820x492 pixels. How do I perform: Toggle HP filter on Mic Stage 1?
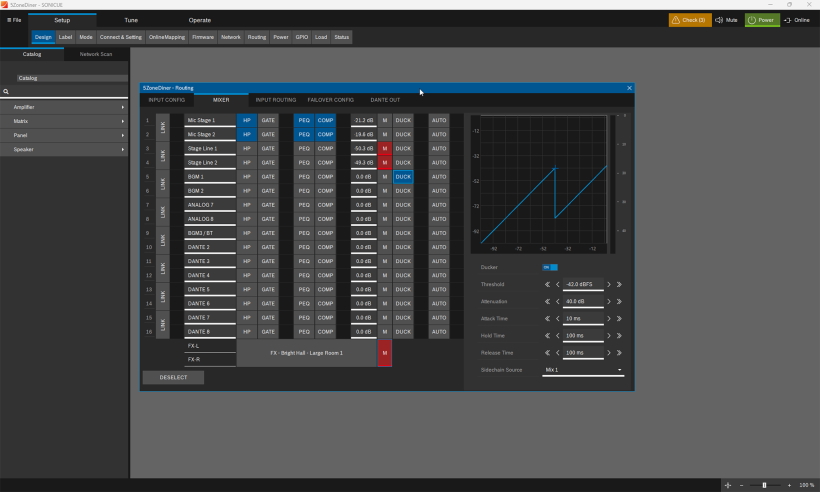[247, 120]
